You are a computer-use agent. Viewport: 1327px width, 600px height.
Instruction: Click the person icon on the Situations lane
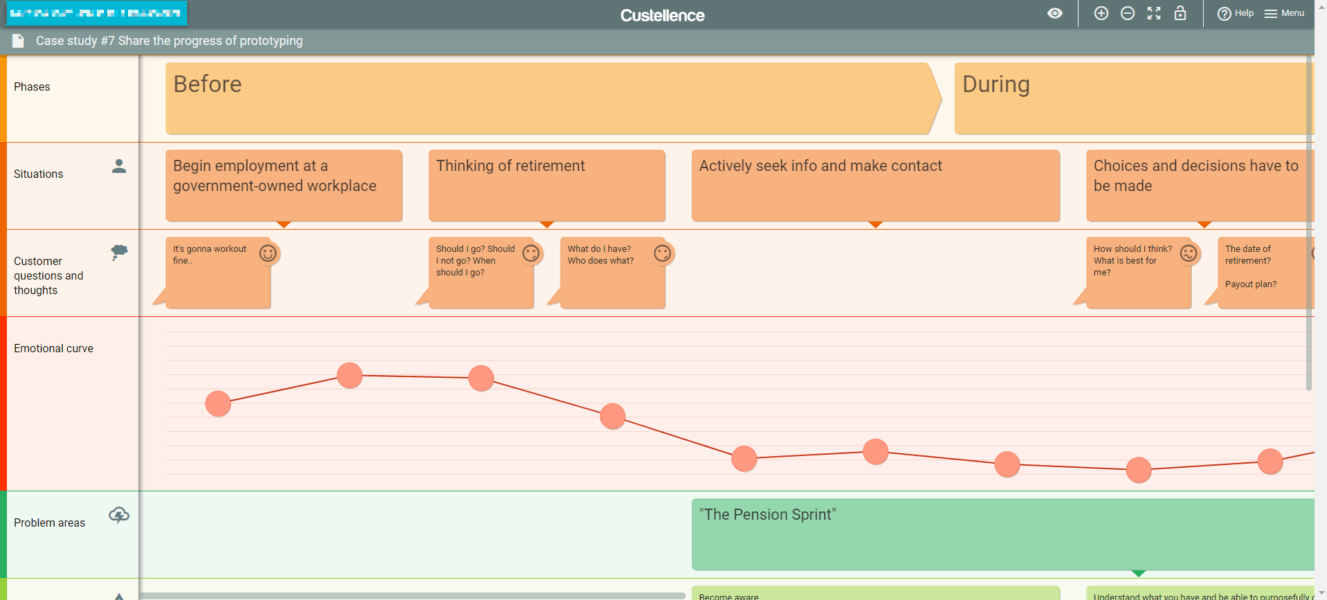coord(119,167)
